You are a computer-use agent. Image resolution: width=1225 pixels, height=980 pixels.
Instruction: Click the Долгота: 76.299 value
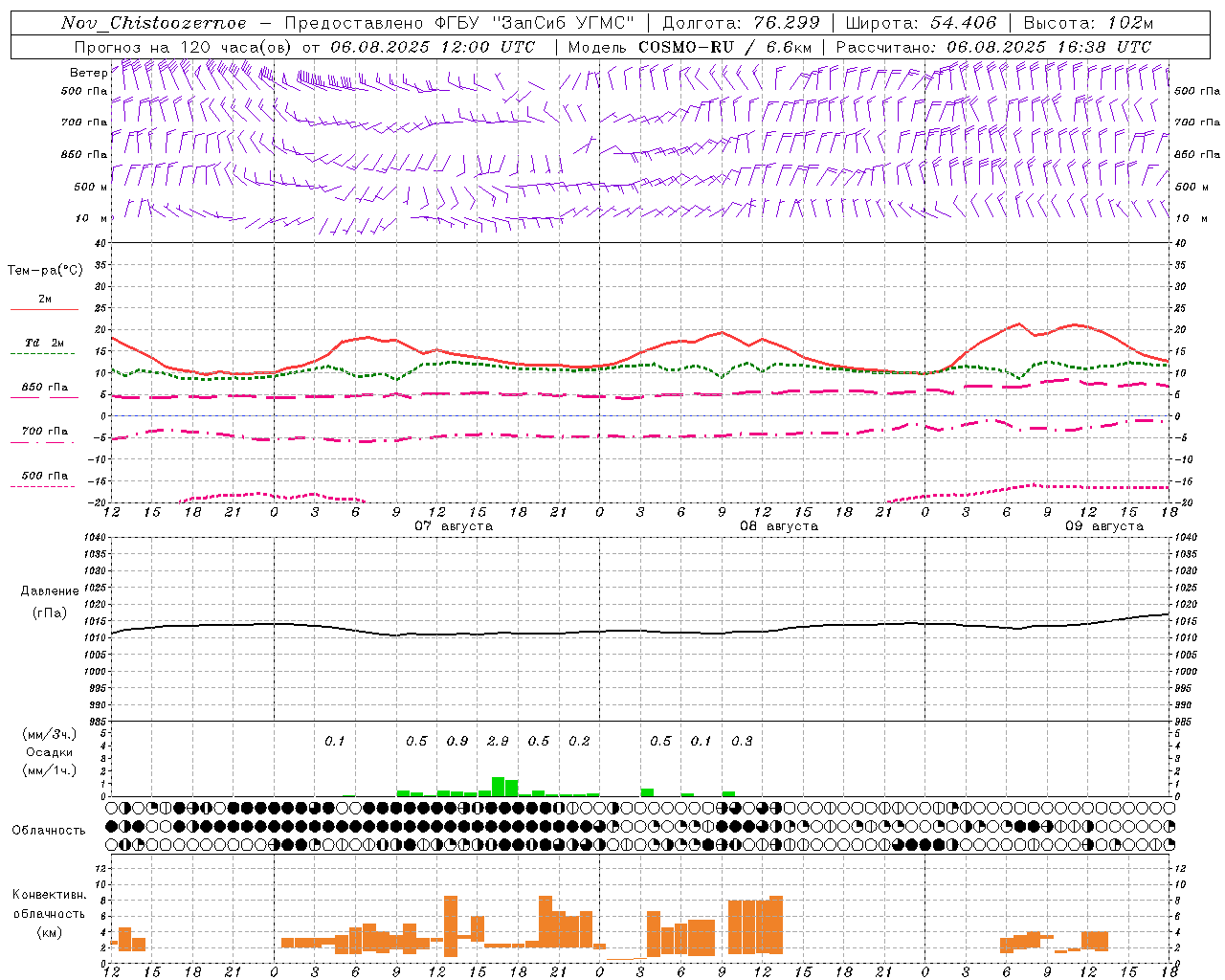coord(742,23)
